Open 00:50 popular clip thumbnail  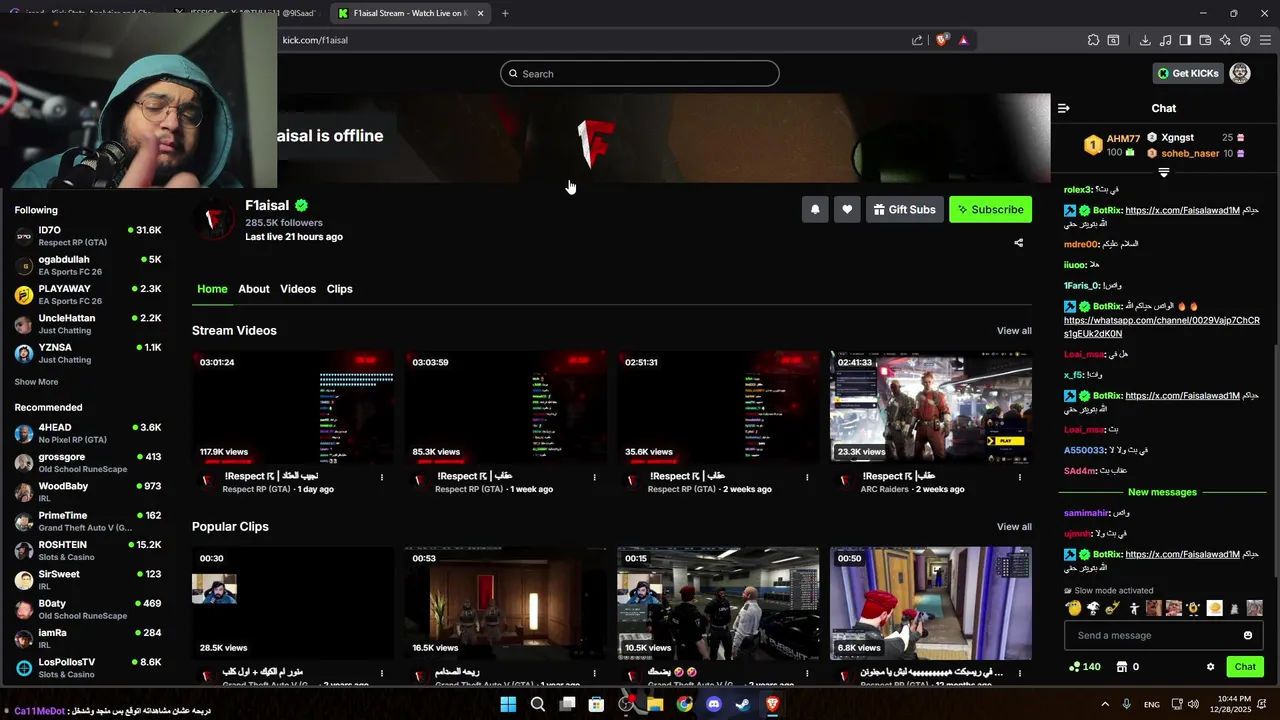point(931,603)
